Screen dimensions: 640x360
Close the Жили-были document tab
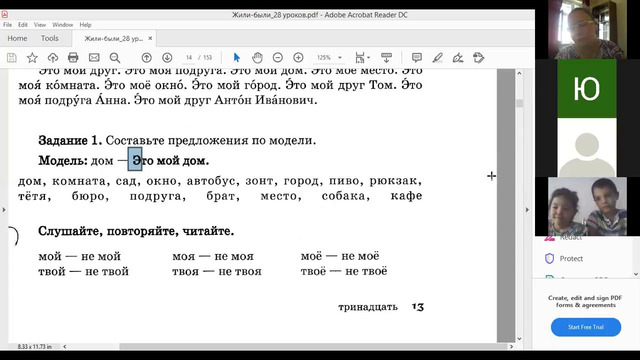(x=150, y=38)
